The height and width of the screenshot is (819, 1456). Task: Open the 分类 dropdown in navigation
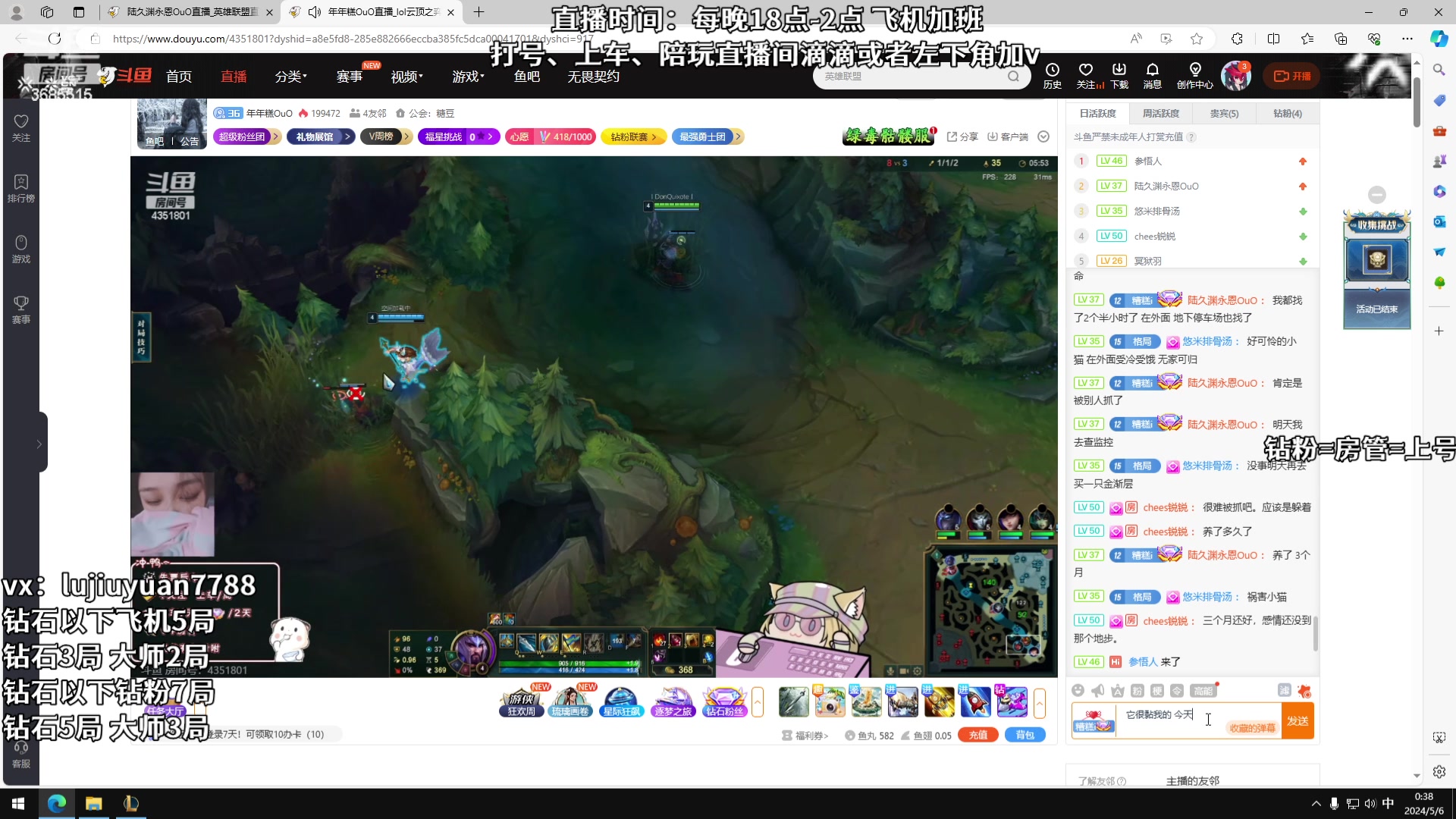click(290, 77)
